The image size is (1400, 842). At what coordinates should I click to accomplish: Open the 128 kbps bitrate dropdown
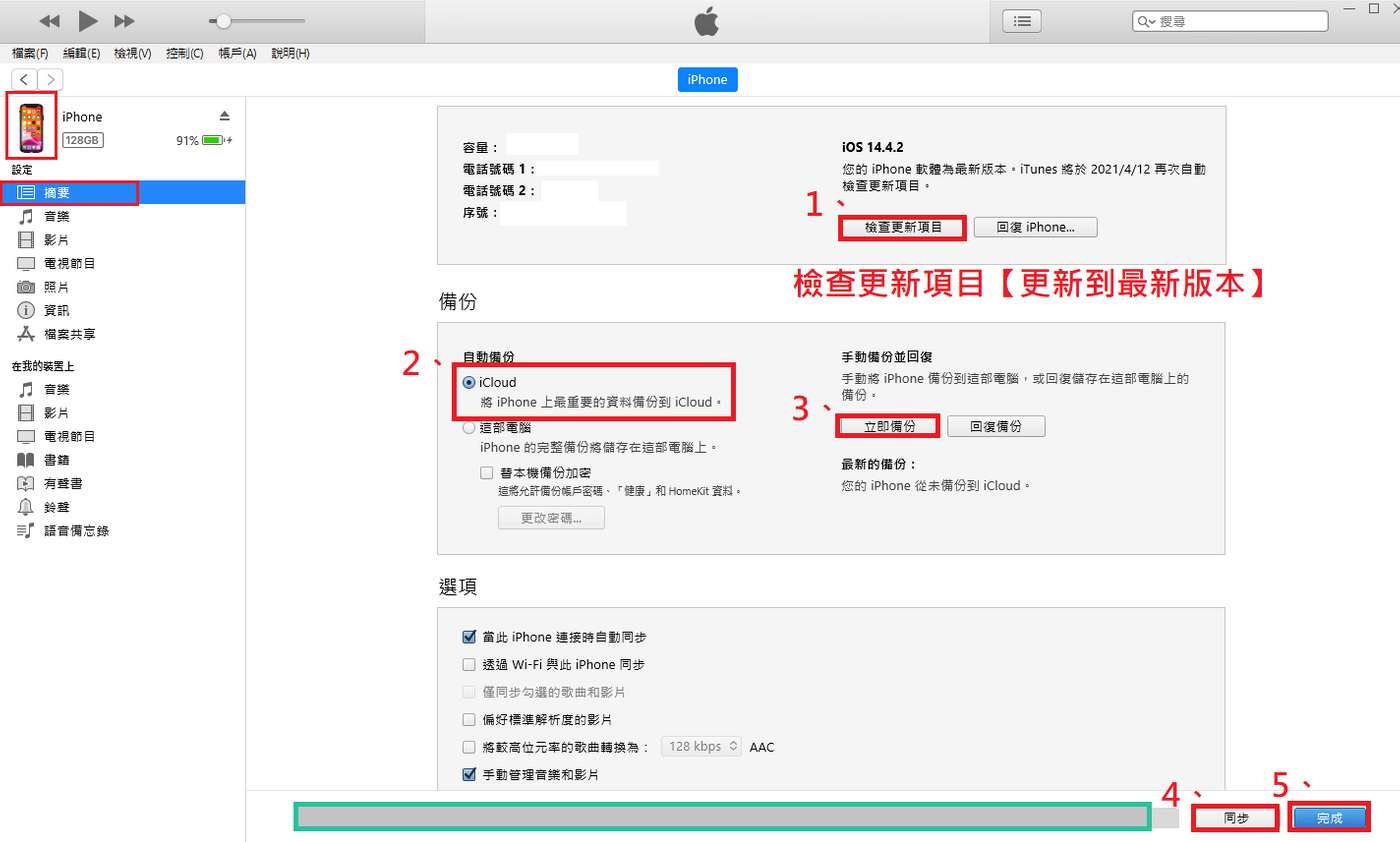(701, 747)
